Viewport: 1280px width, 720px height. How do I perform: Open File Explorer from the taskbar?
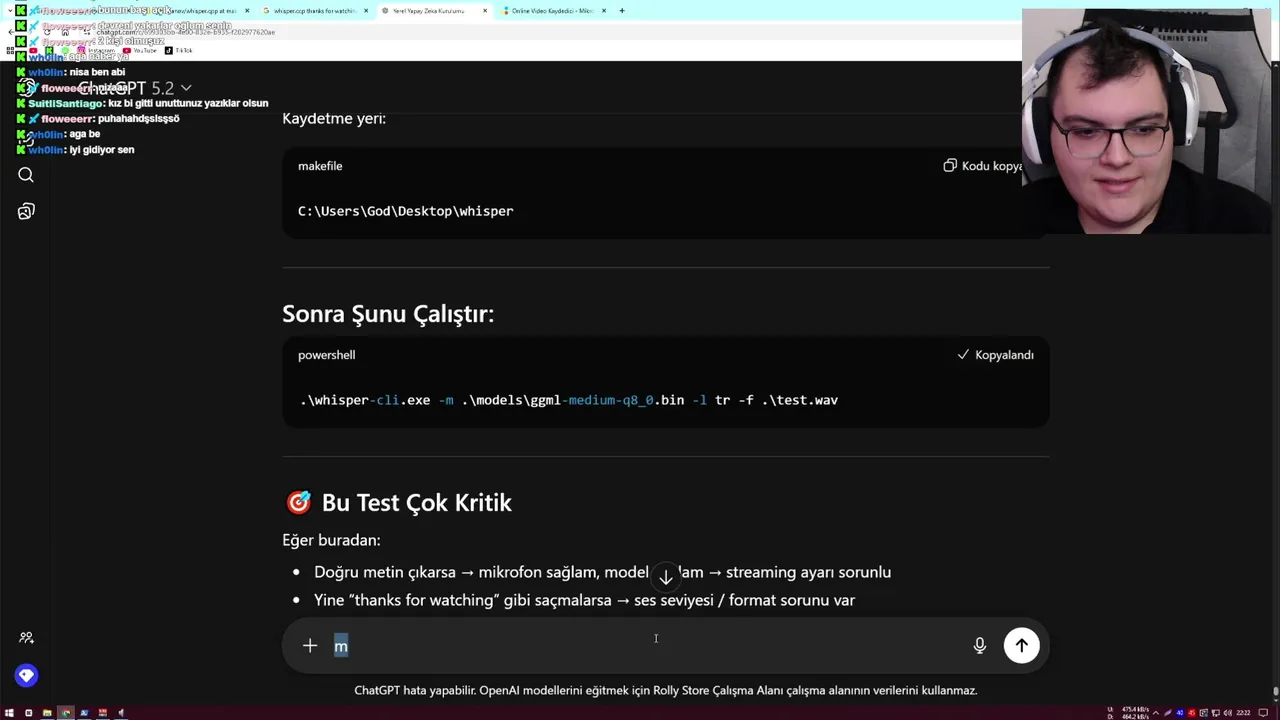(47, 713)
